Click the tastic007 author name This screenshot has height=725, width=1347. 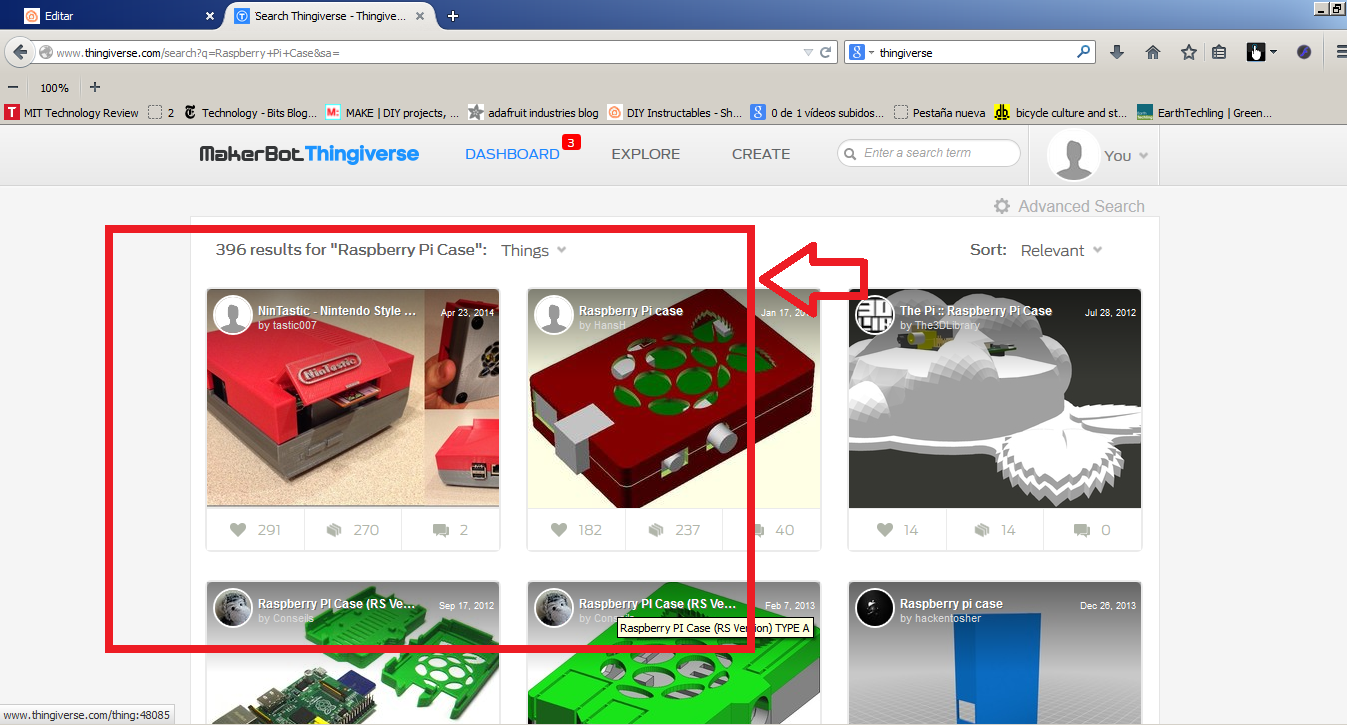click(294, 326)
